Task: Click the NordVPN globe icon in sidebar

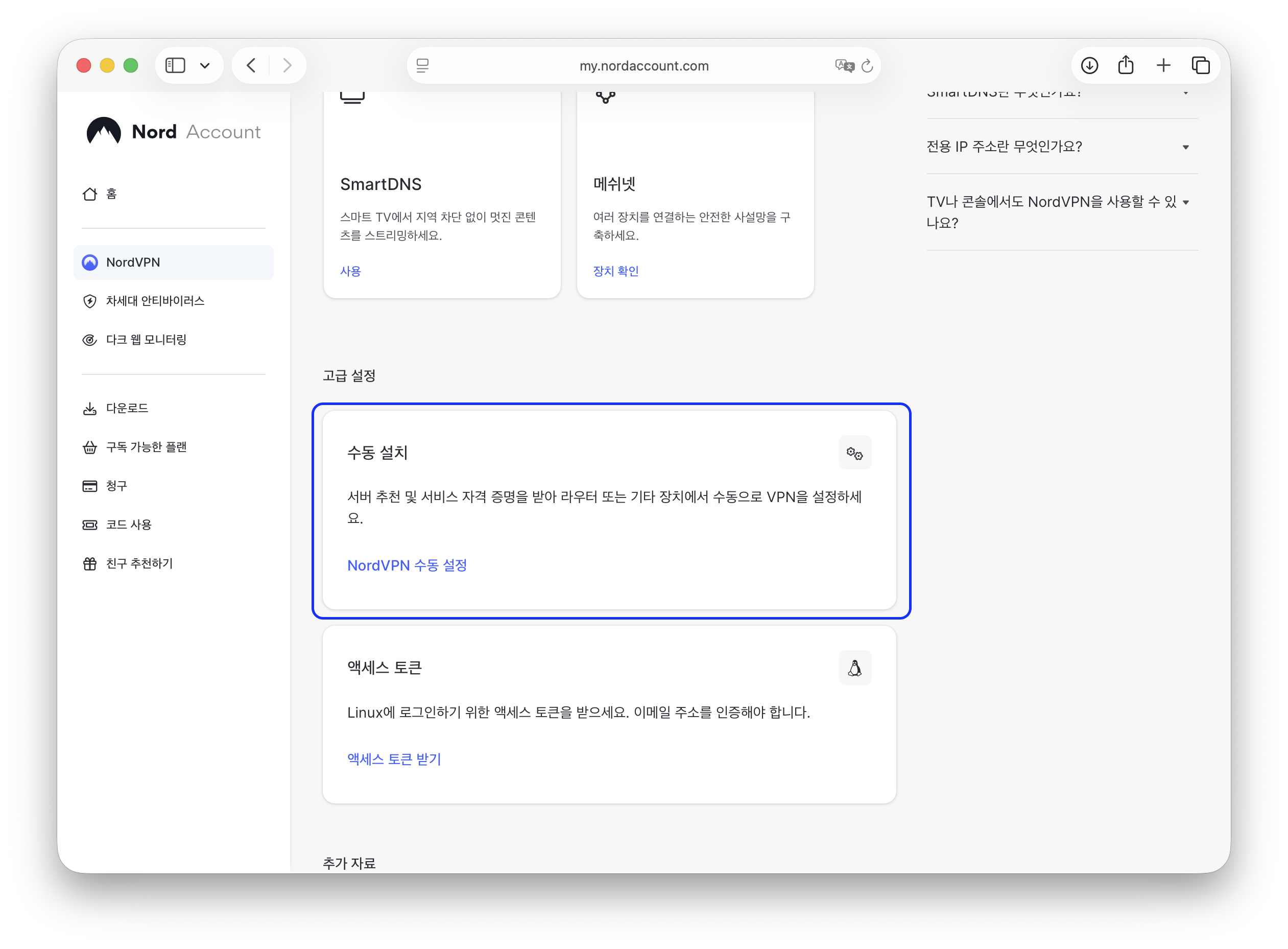Action: tap(89, 263)
